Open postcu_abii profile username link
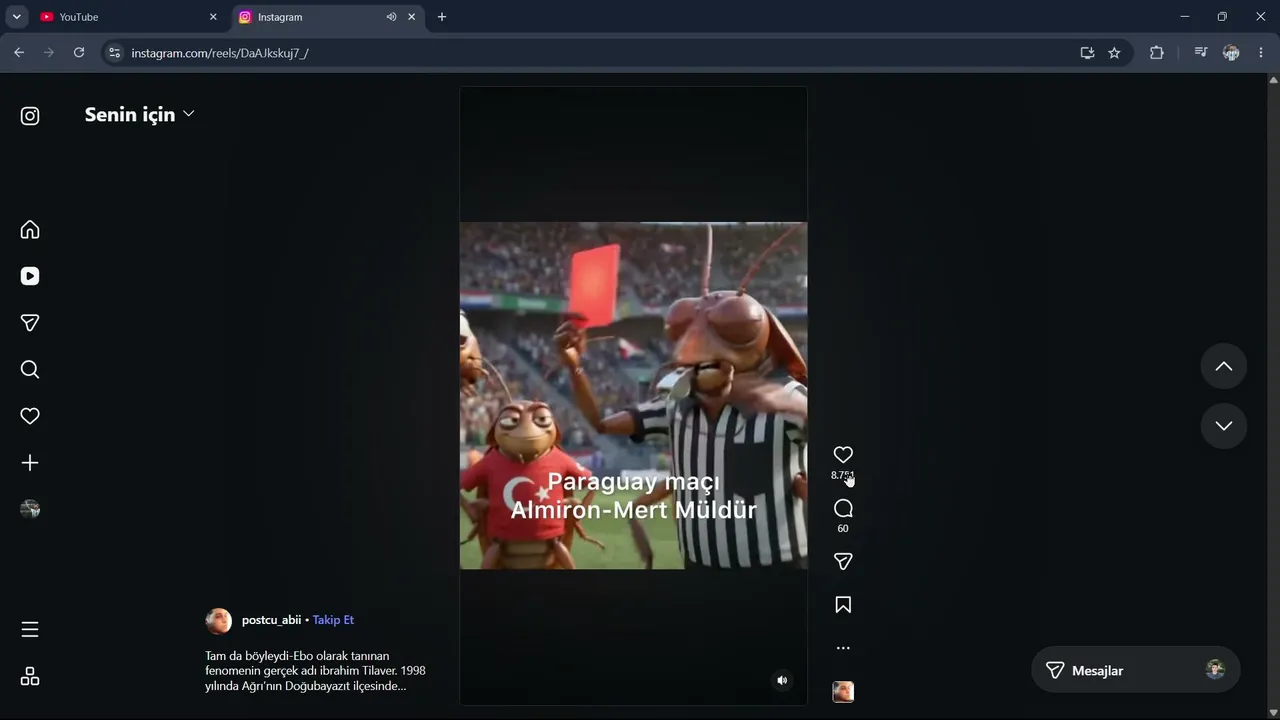The image size is (1280, 720). (x=271, y=620)
